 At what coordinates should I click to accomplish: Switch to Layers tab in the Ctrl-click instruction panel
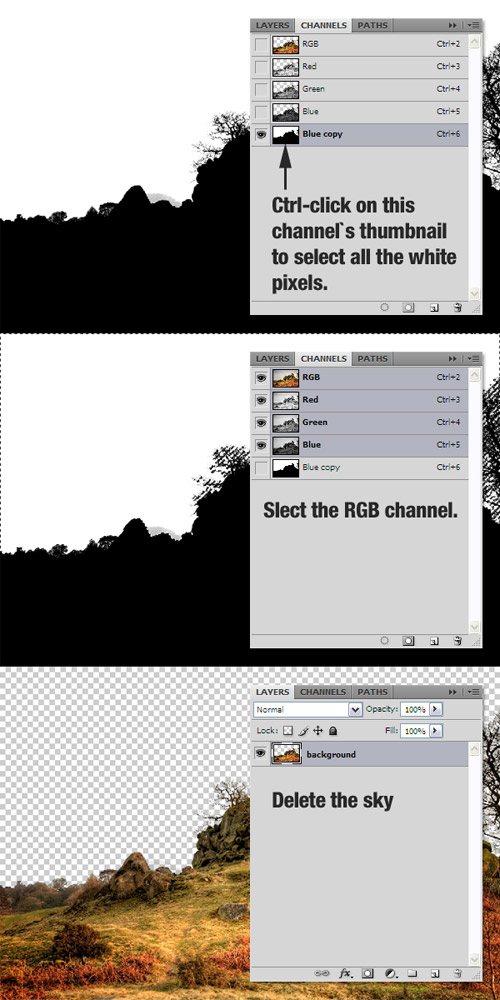(272, 26)
